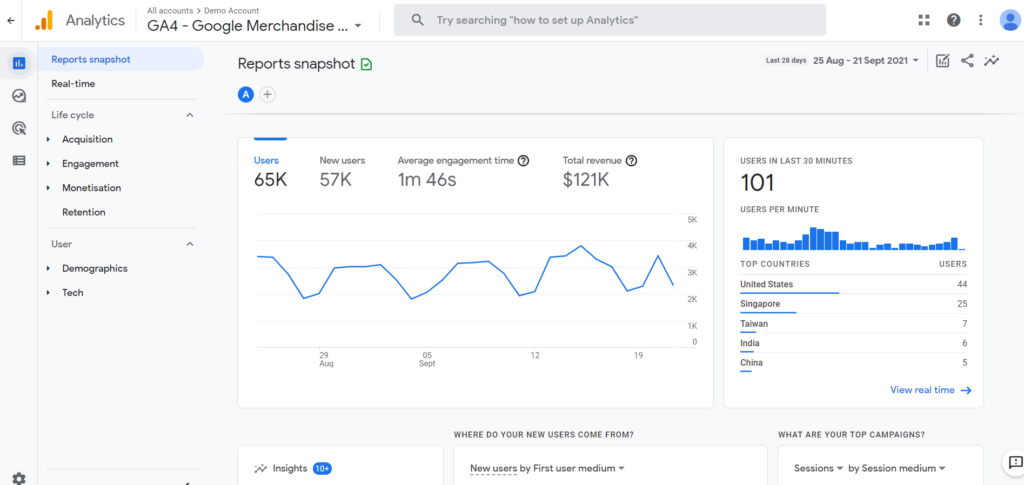Screen dimensions: 1024x485
Task: Click the Singapore country row
Action: pos(854,305)
